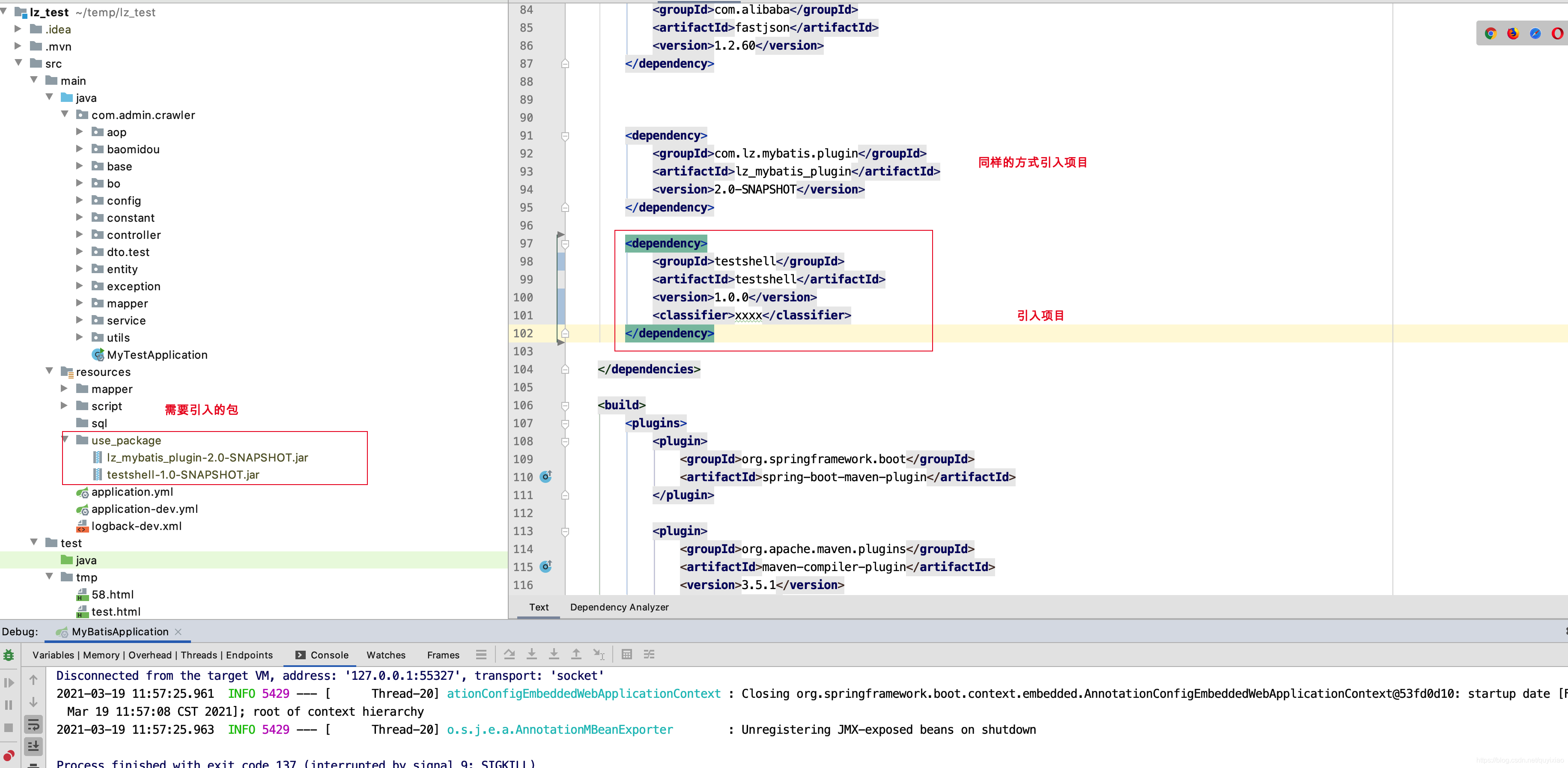Expand the .mvn folder
The height and width of the screenshot is (768, 1568).
coord(18,46)
